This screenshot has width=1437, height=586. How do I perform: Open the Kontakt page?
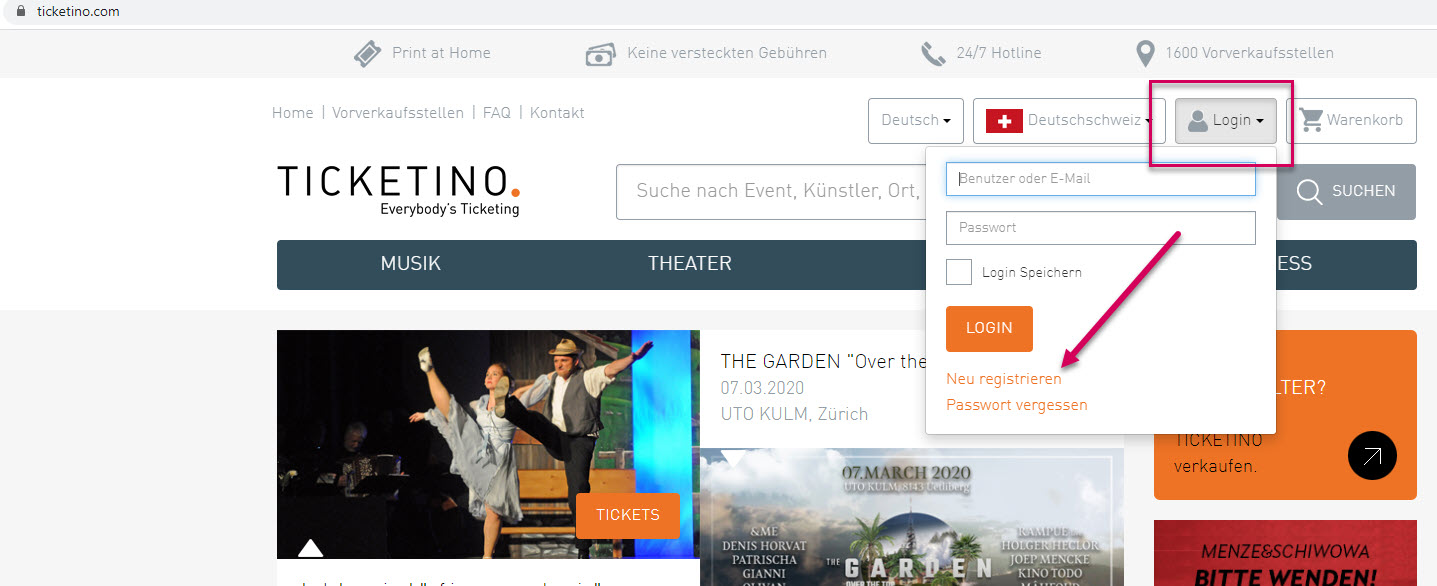557,113
